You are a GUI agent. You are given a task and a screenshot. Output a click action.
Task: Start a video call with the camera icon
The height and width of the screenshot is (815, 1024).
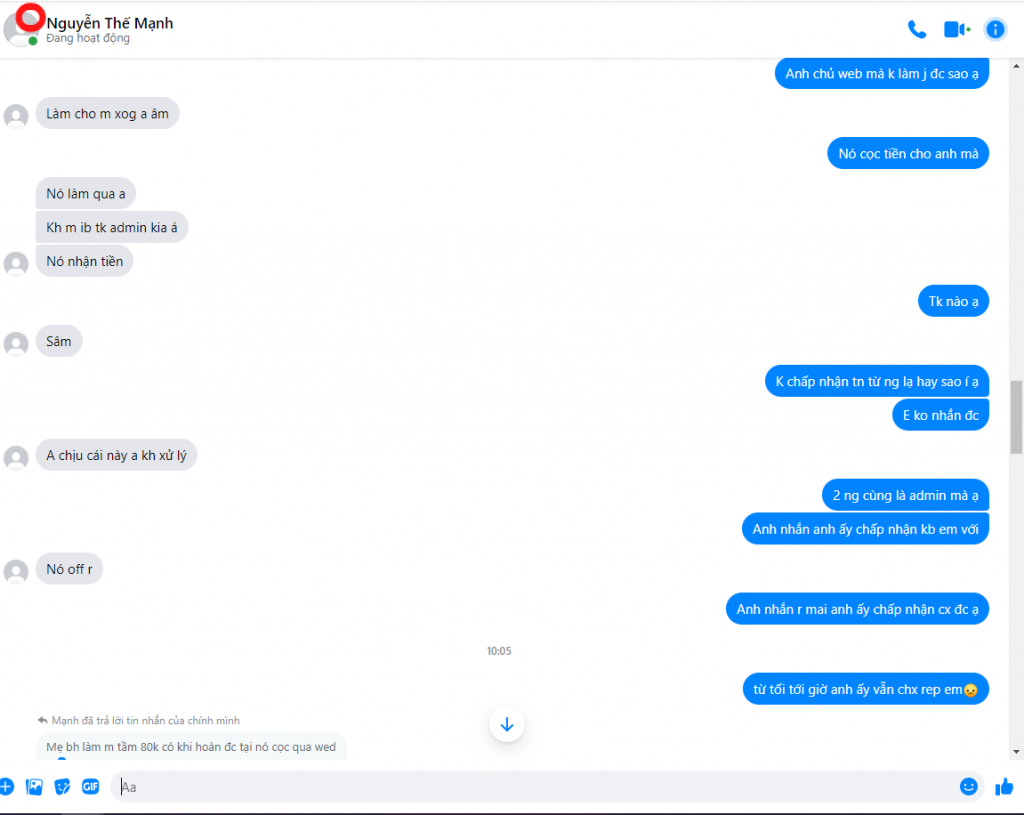click(x=957, y=29)
